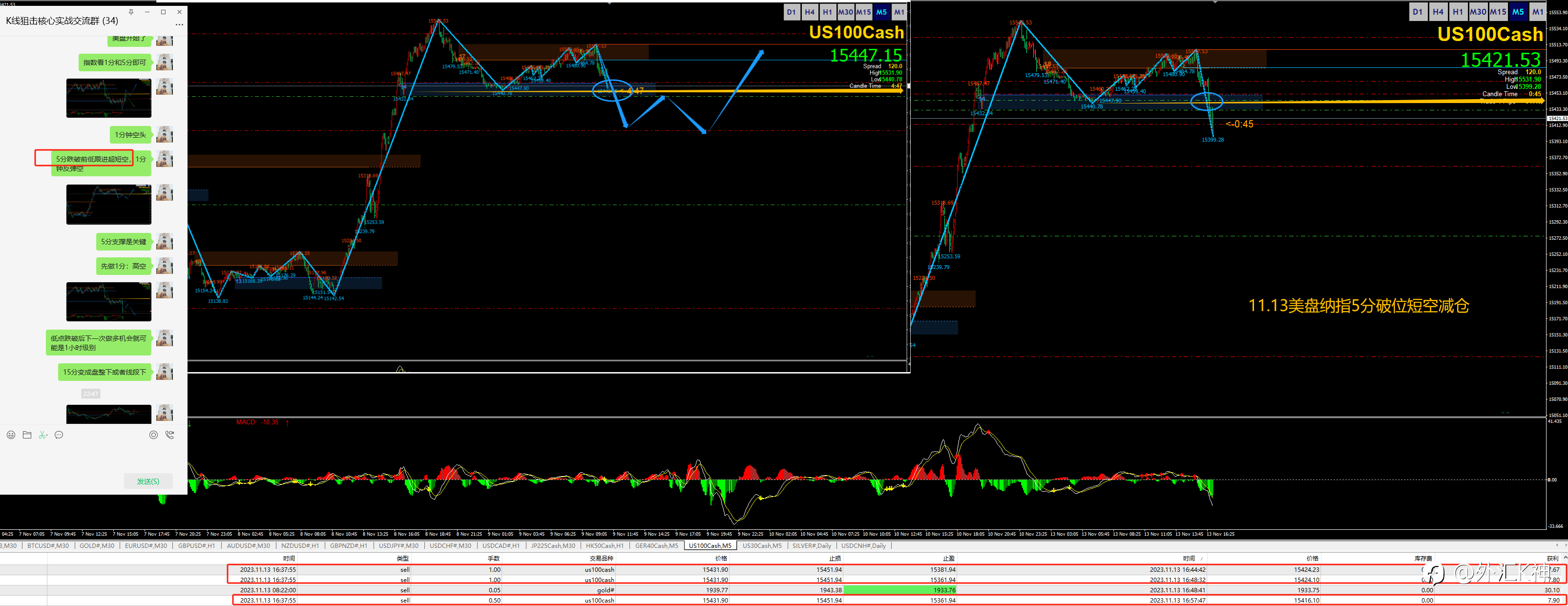1568x606 pixels.
Task: Click the '低点跌破后下一次做多机会' chat message
Action: click(x=99, y=343)
